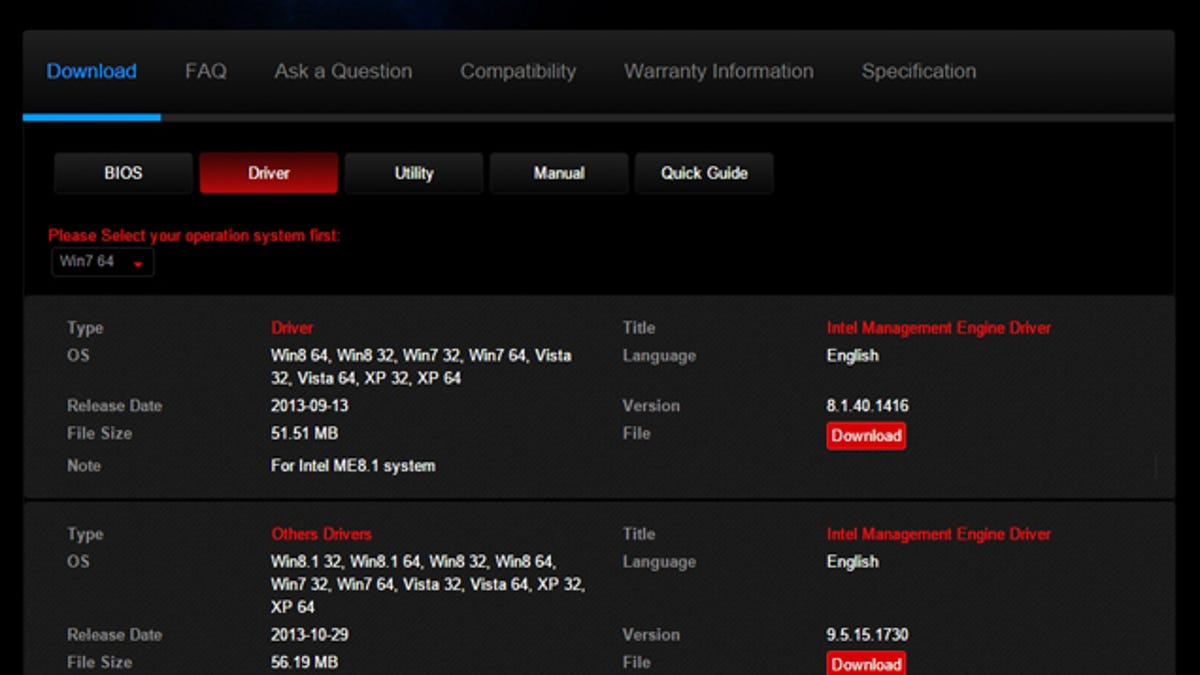The height and width of the screenshot is (675, 1200).
Task: Click the OS list starting with Win8.1 32
Action: pyautogui.click(x=428, y=584)
